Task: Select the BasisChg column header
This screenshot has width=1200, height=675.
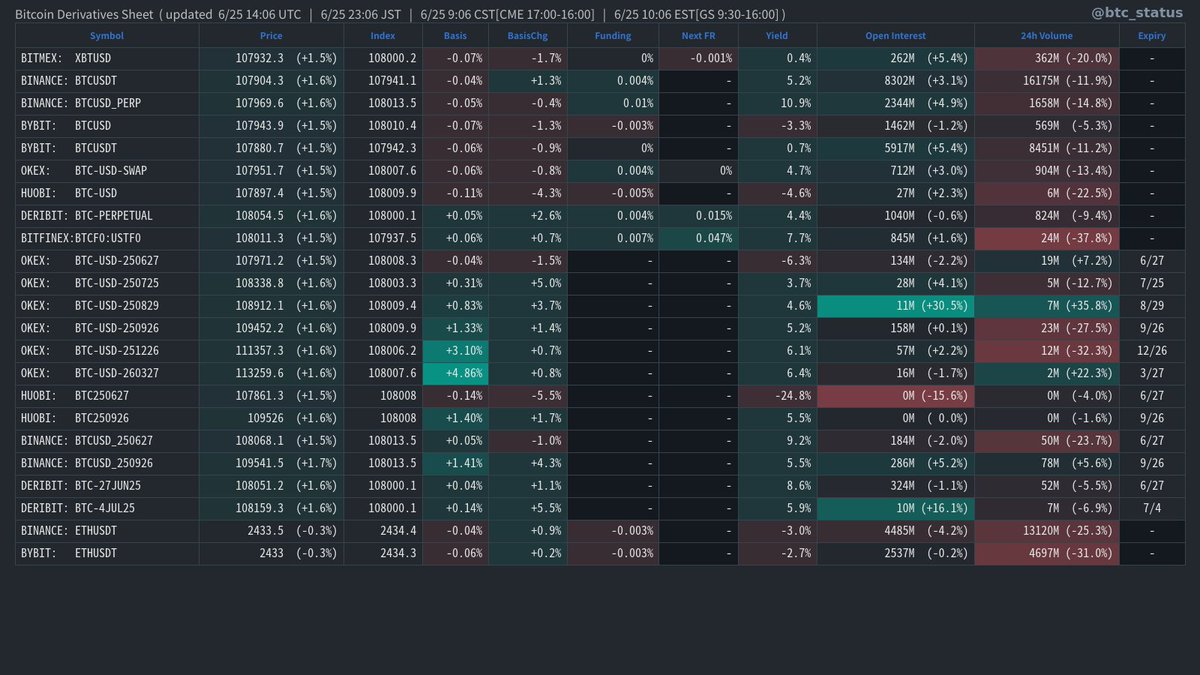Action: click(x=527, y=36)
